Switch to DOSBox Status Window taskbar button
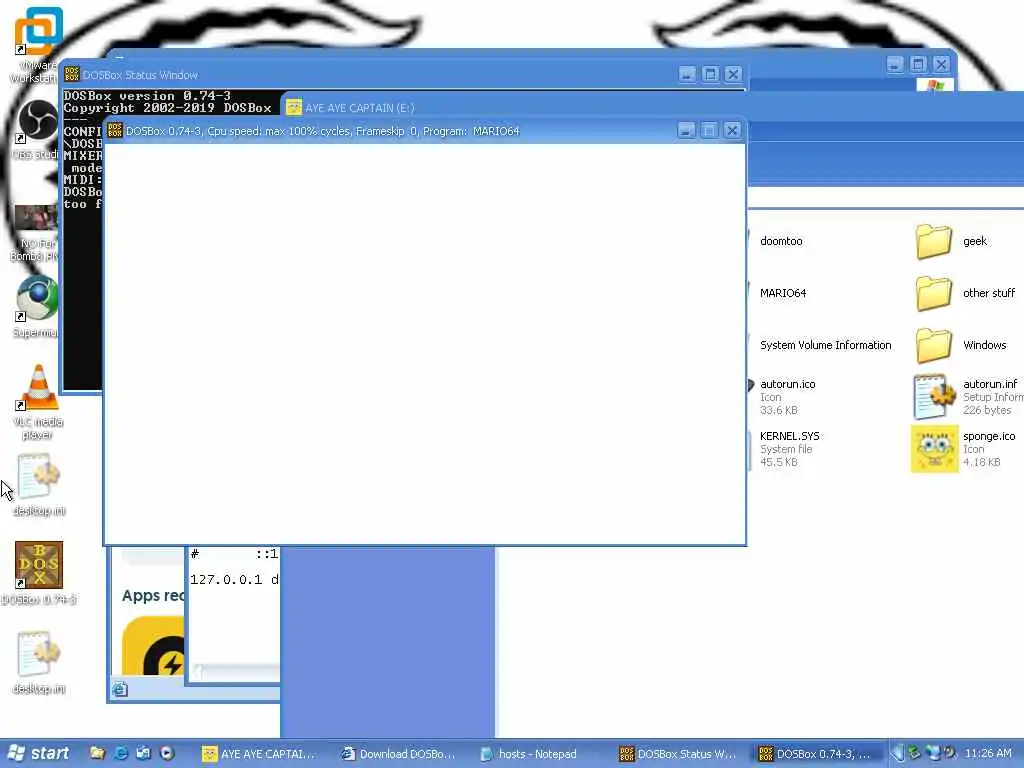Image resolution: width=1024 pixels, height=768 pixels. [680, 754]
